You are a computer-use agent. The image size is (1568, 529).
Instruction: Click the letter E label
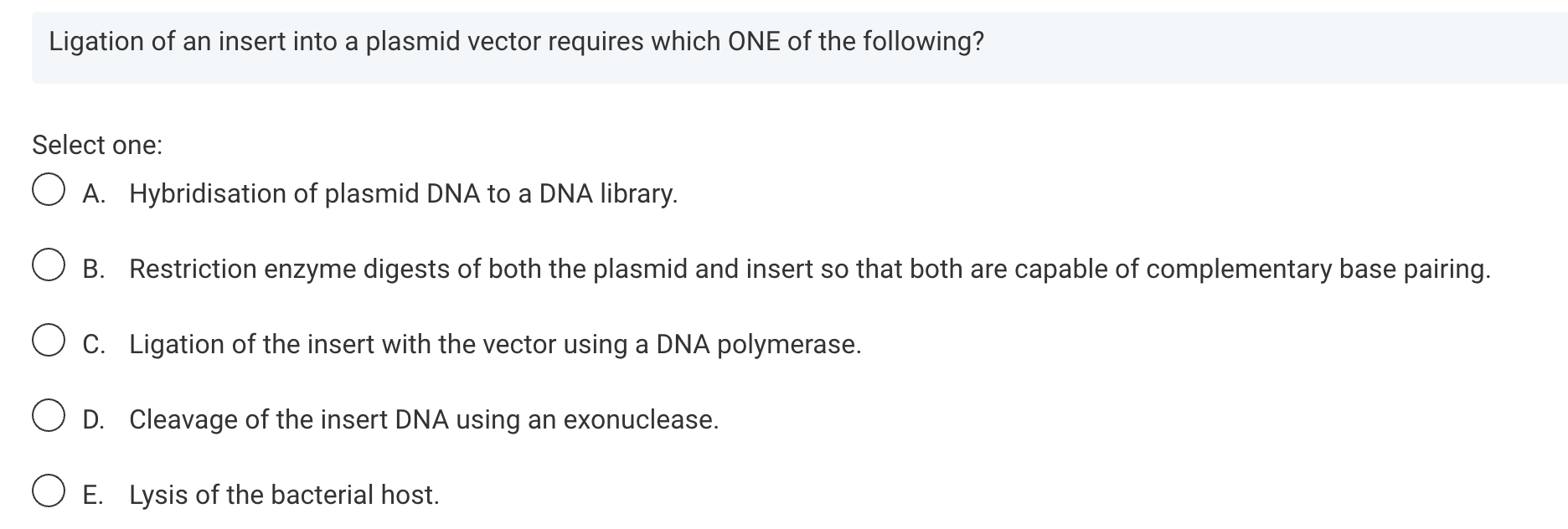coord(92,495)
